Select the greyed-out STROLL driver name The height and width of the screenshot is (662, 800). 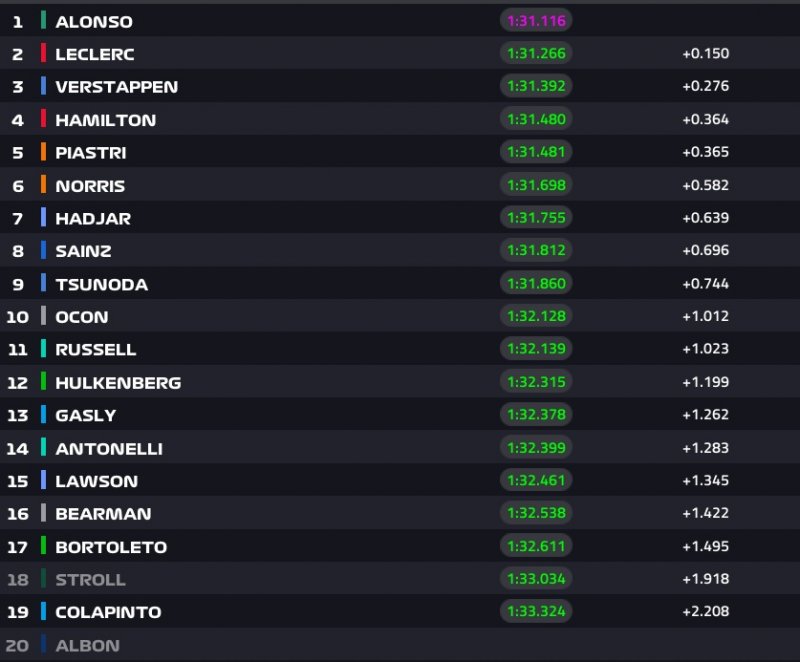[x=90, y=579]
